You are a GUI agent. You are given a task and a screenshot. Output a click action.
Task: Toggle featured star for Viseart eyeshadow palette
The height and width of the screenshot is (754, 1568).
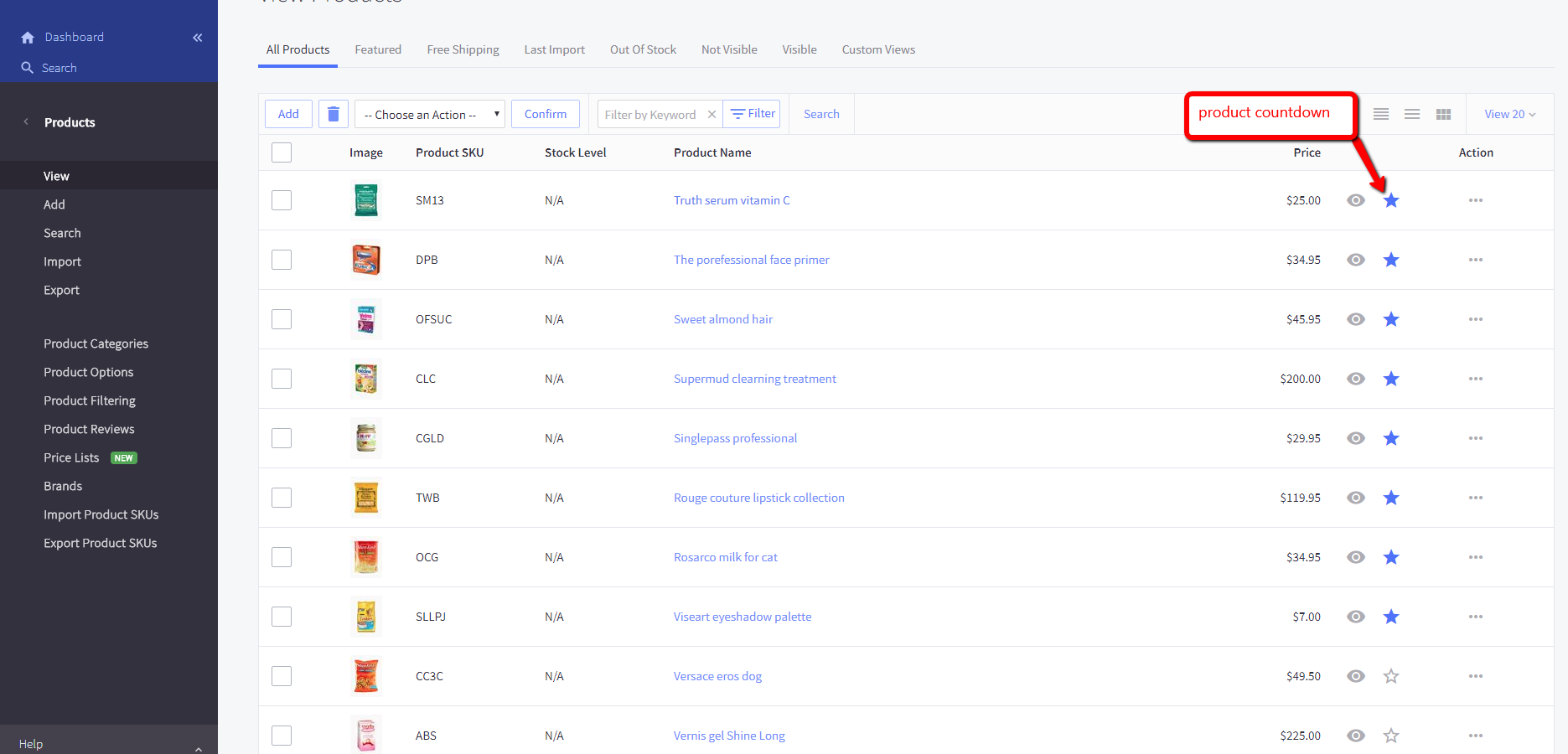click(x=1391, y=617)
